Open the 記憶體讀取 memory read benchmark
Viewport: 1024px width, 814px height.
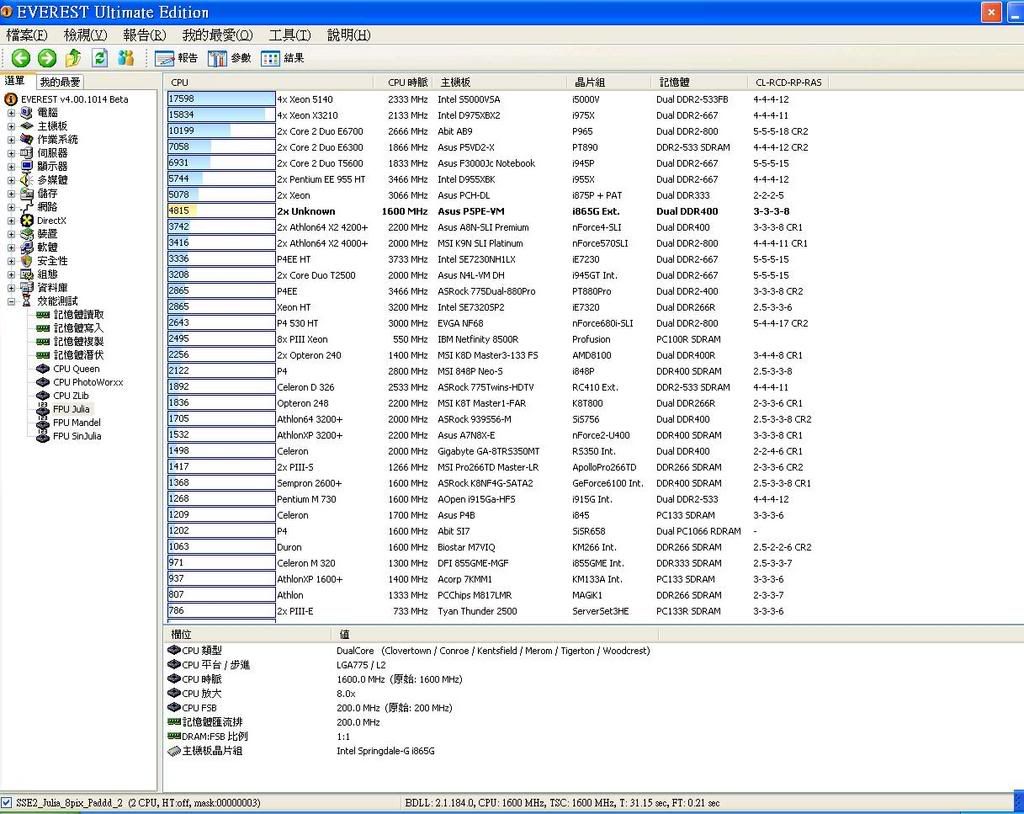(70, 315)
